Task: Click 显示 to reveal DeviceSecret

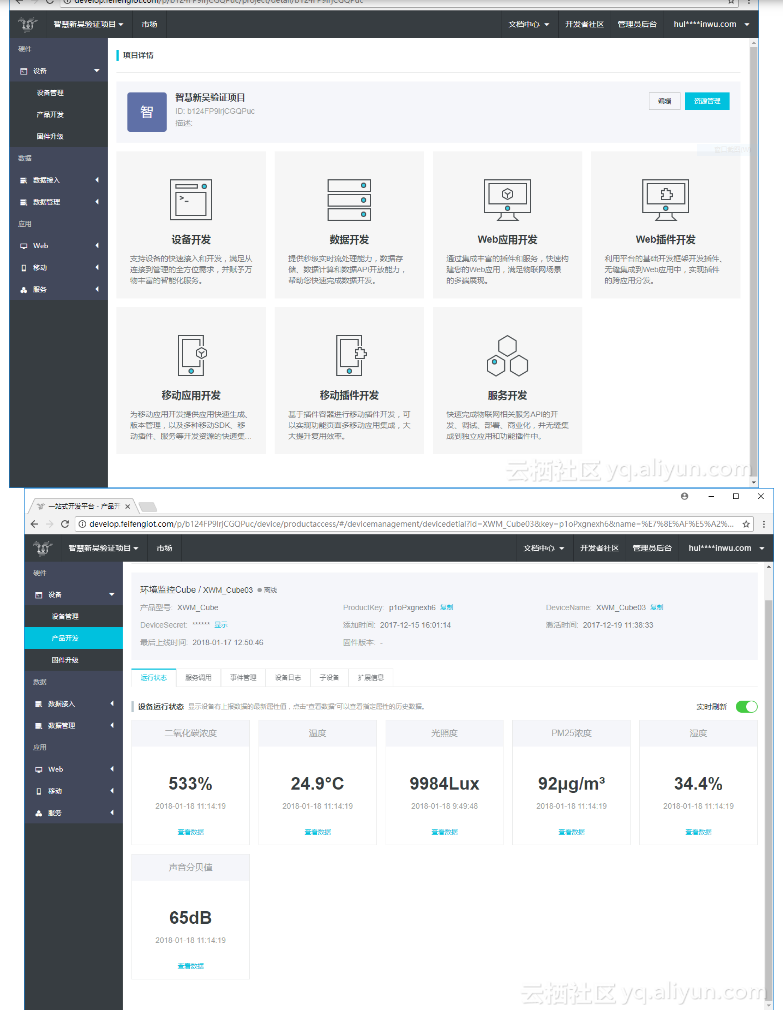Action: point(221,625)
